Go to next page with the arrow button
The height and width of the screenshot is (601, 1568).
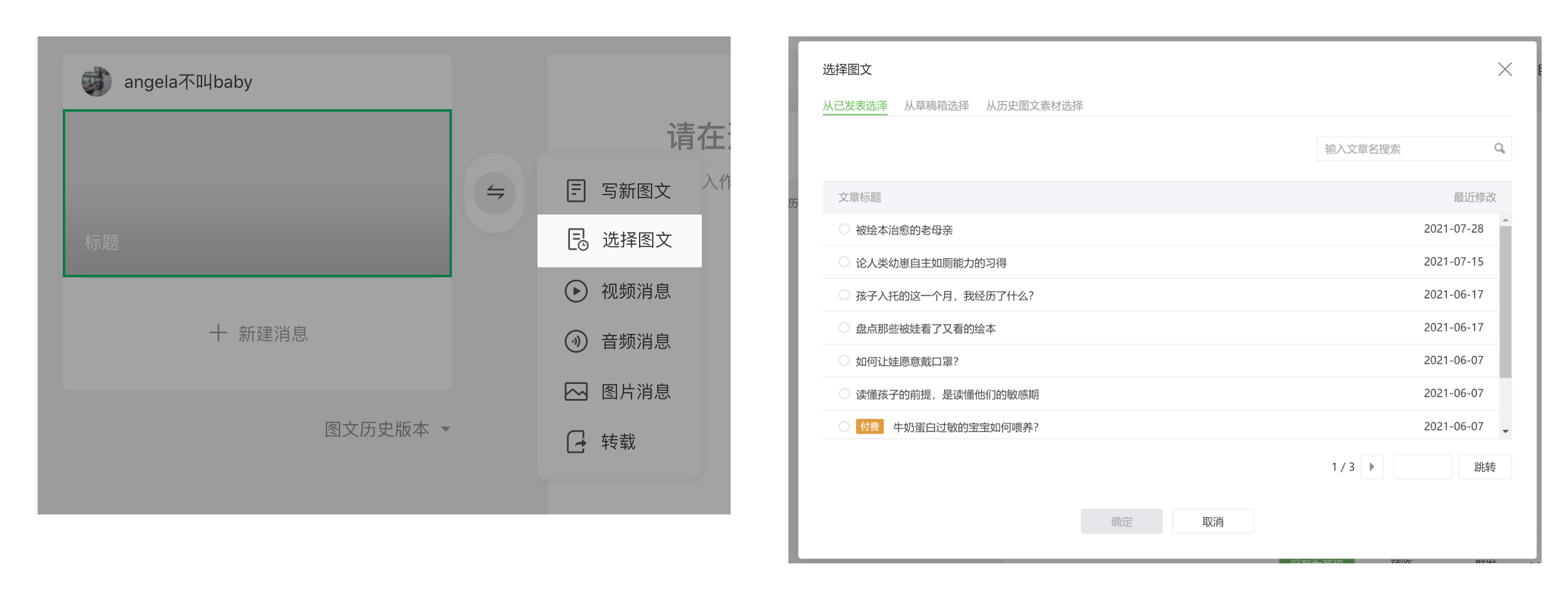coord(1372,467)
